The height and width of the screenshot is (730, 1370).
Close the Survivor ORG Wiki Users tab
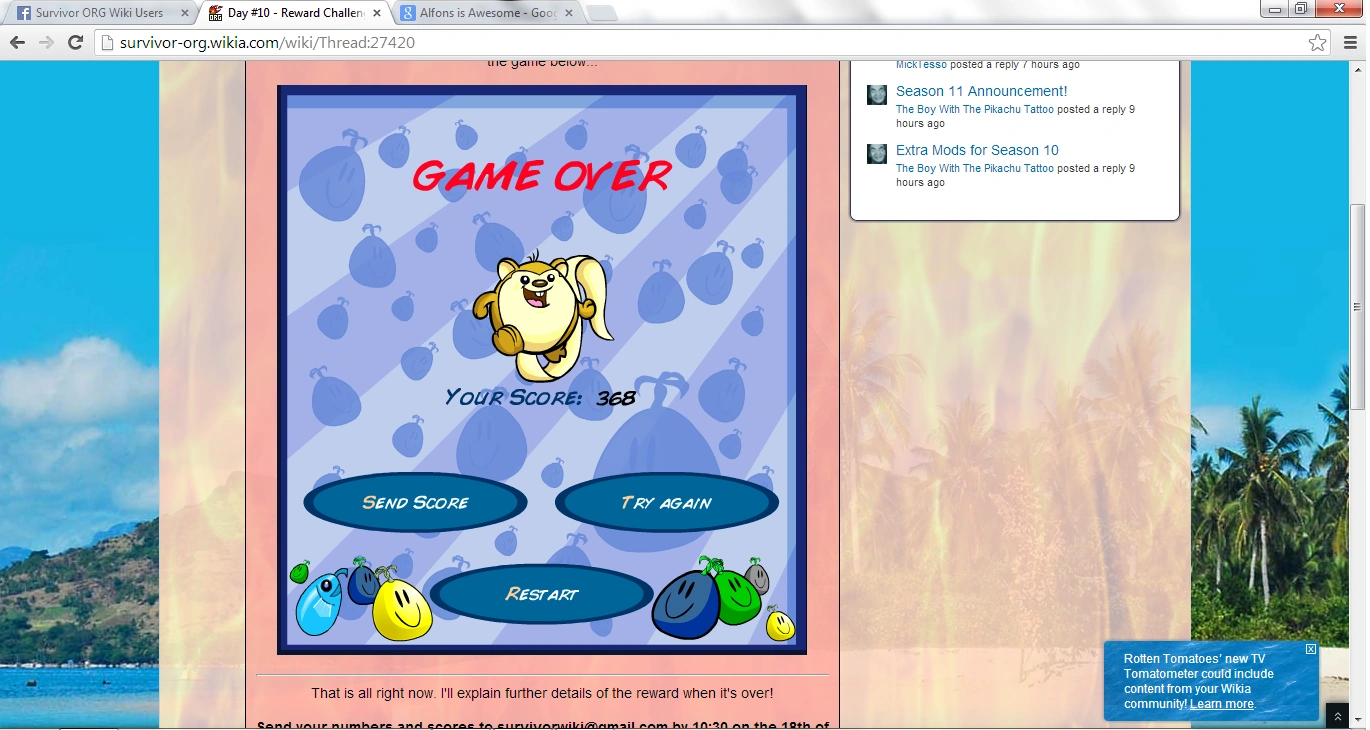[184, 14]
